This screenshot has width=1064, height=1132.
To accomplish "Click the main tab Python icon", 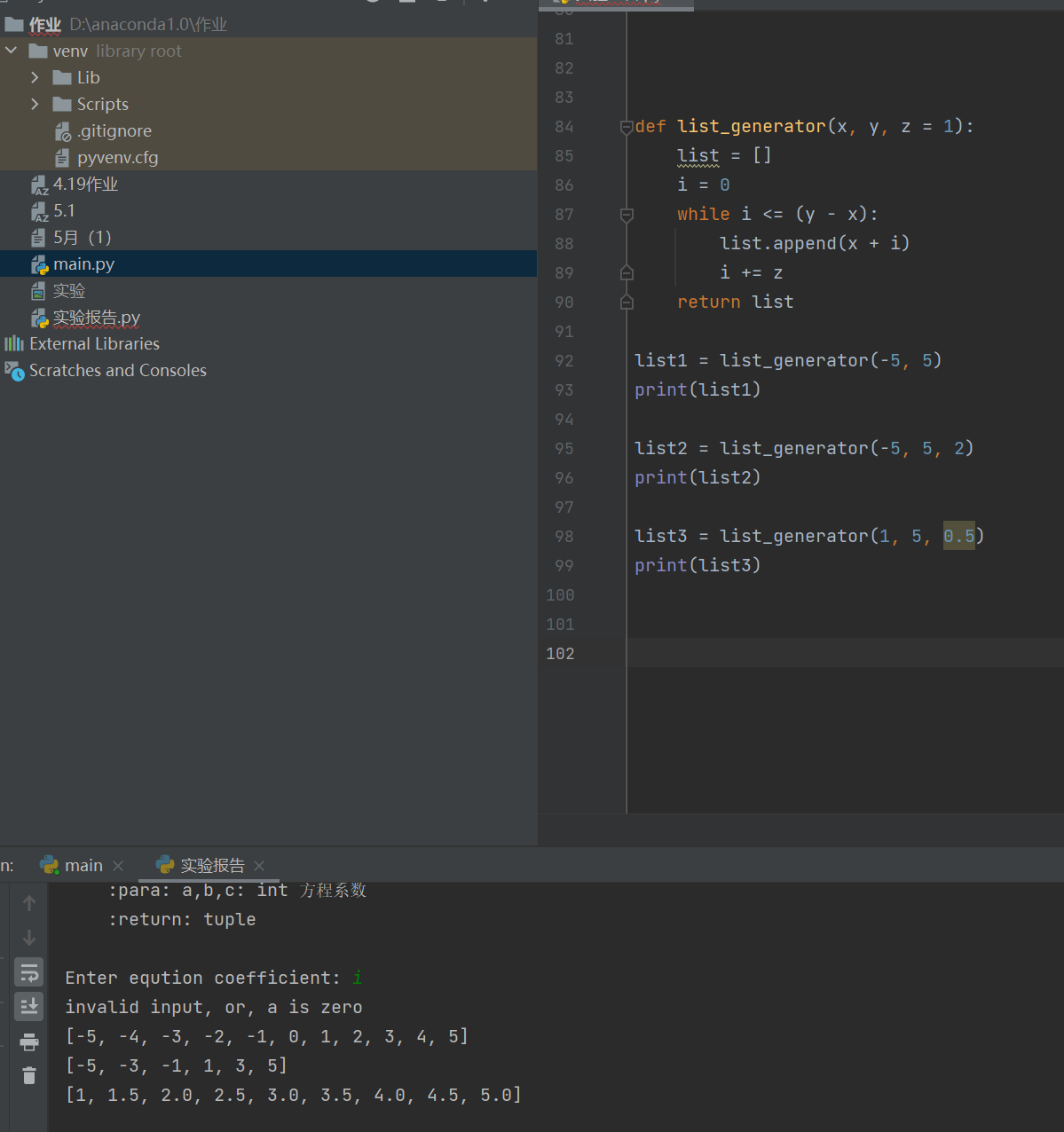I will pos(49,865).
